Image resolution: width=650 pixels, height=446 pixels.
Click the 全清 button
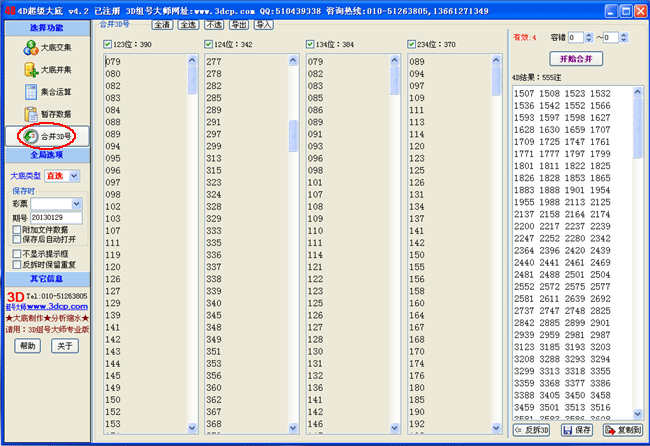[x=163, y=23]
